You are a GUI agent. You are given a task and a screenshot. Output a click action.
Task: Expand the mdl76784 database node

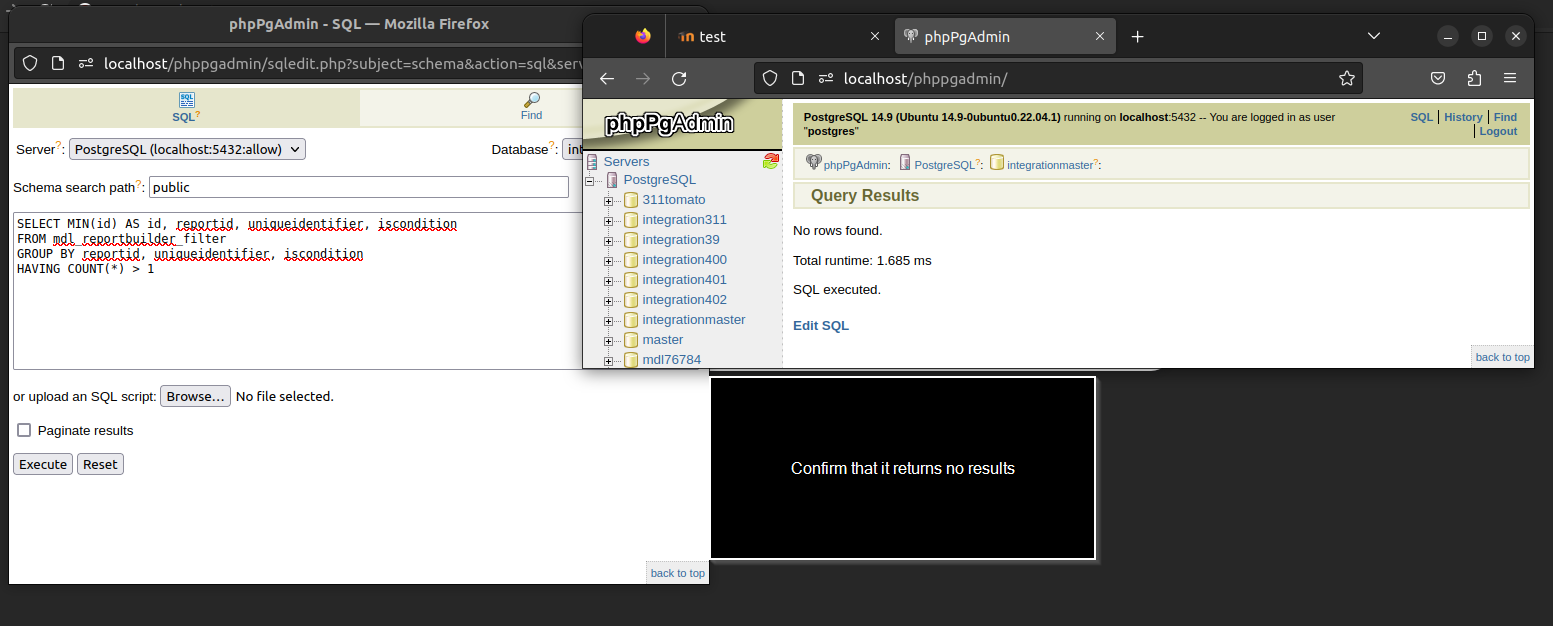609,361
